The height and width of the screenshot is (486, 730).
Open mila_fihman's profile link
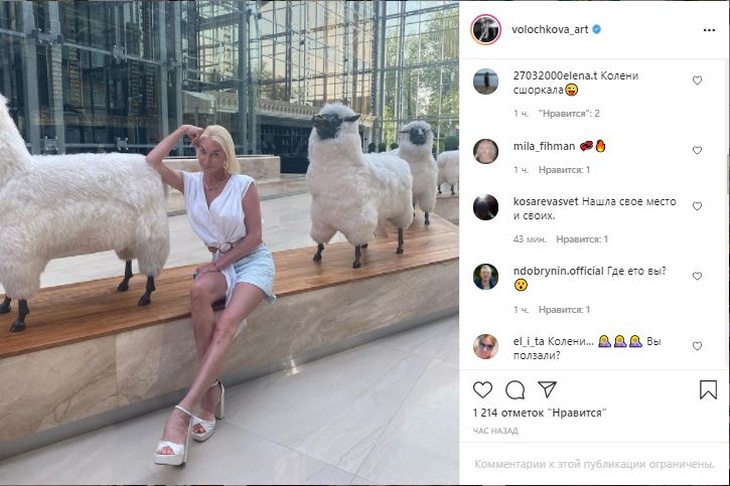(544, 146)
